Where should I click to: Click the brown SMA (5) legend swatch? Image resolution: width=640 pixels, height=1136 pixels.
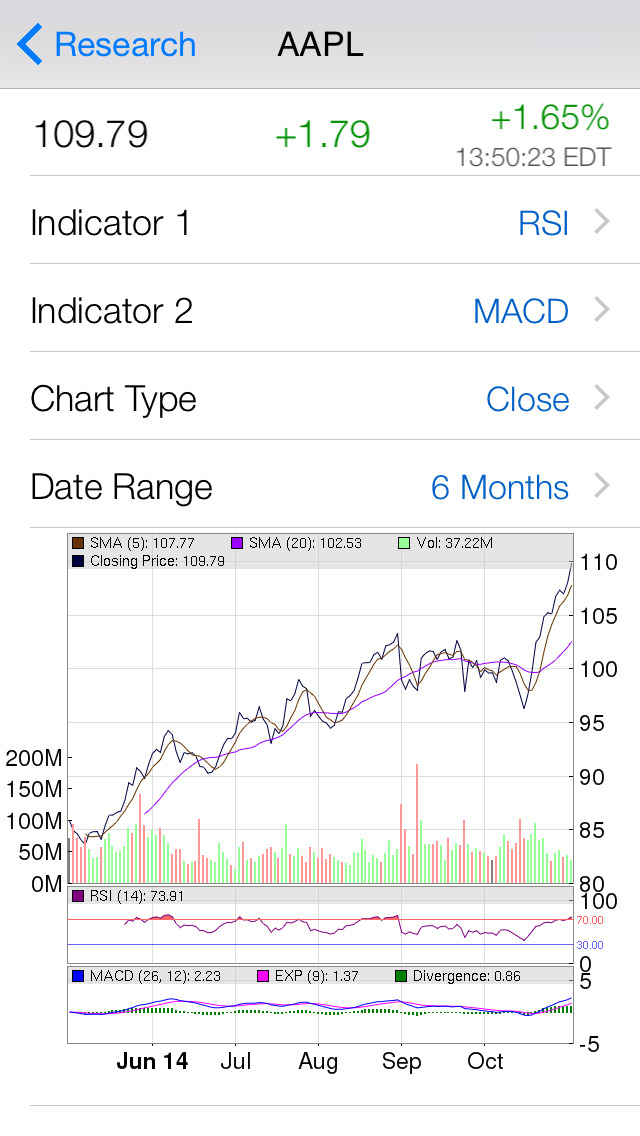pos(78,543)
